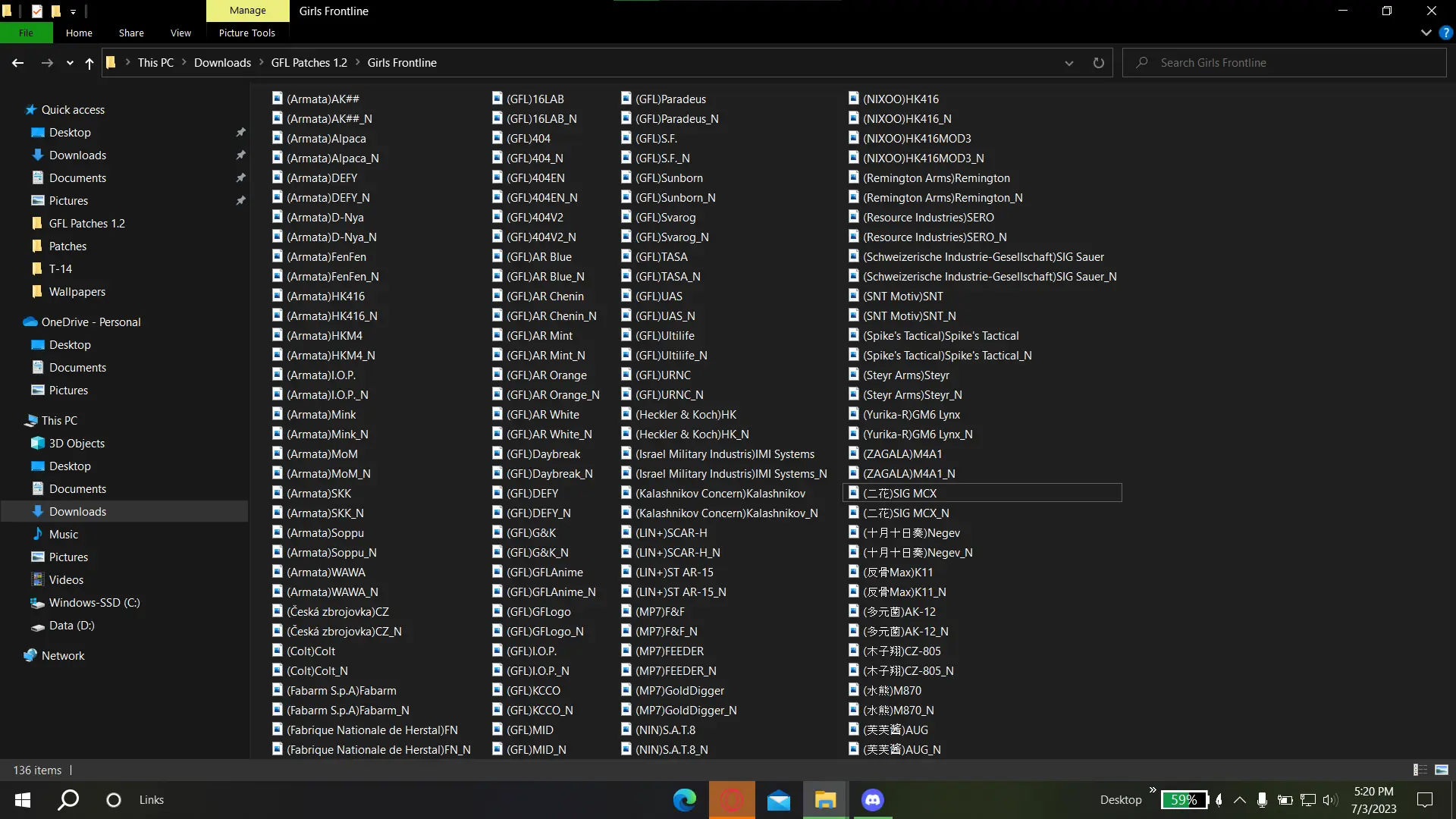Open taskbar Search
This screenshot has width=1456, height=819.
coord(68,800)
